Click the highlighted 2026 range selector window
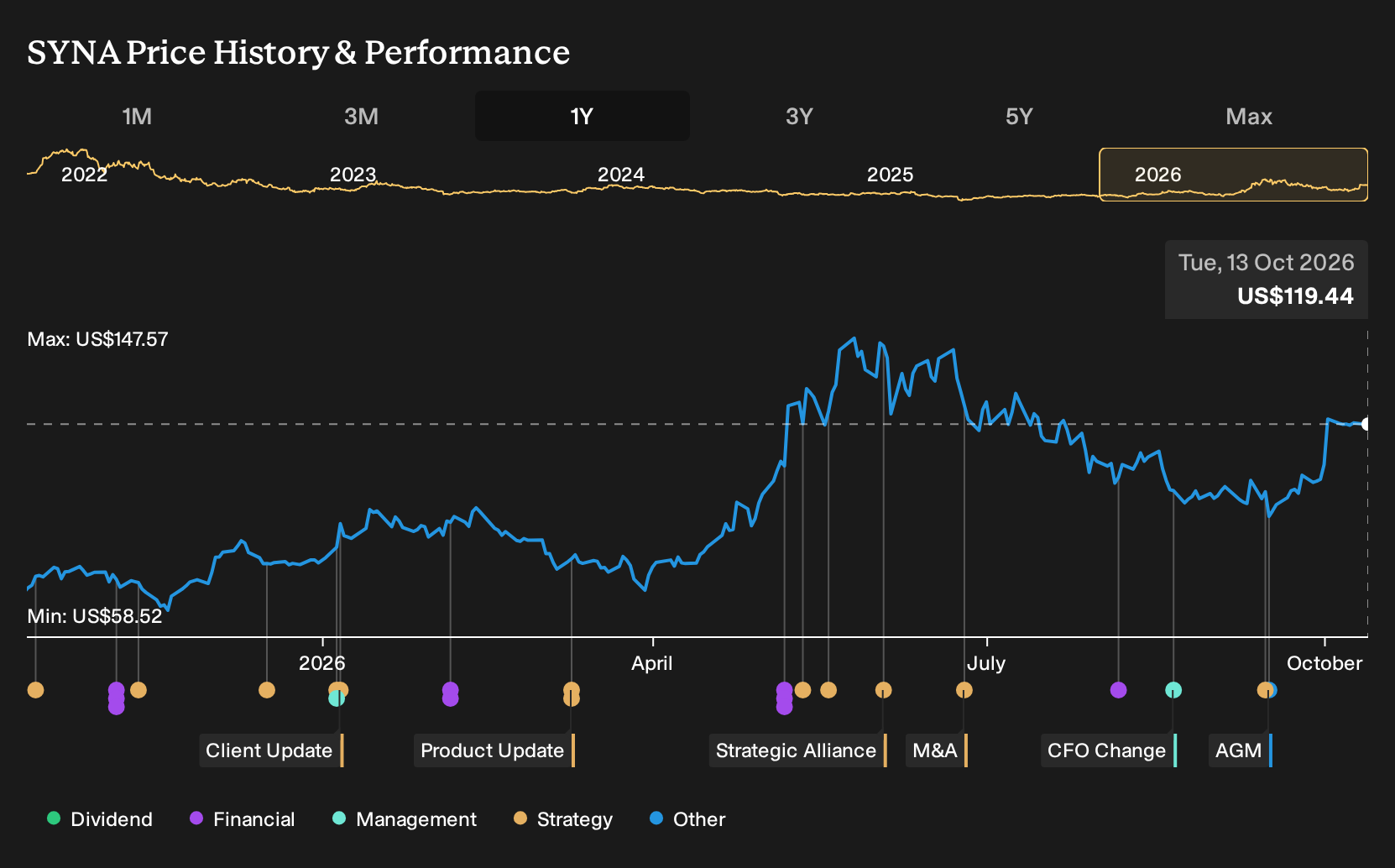 tap(1233, 175)
